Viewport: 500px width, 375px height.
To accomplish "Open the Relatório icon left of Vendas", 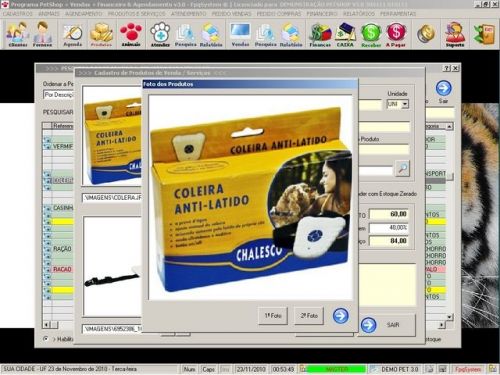I will coord(211,34).
